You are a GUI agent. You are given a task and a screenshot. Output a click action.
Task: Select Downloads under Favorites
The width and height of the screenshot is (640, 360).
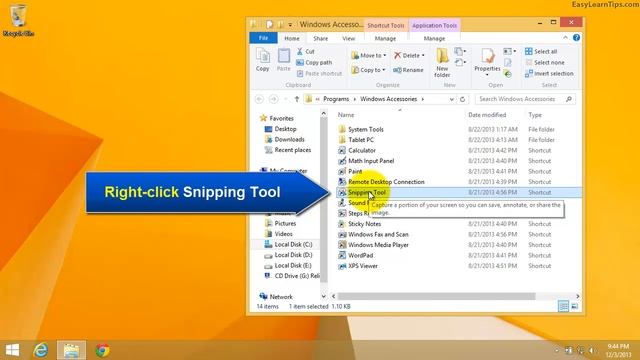(284, 140)
